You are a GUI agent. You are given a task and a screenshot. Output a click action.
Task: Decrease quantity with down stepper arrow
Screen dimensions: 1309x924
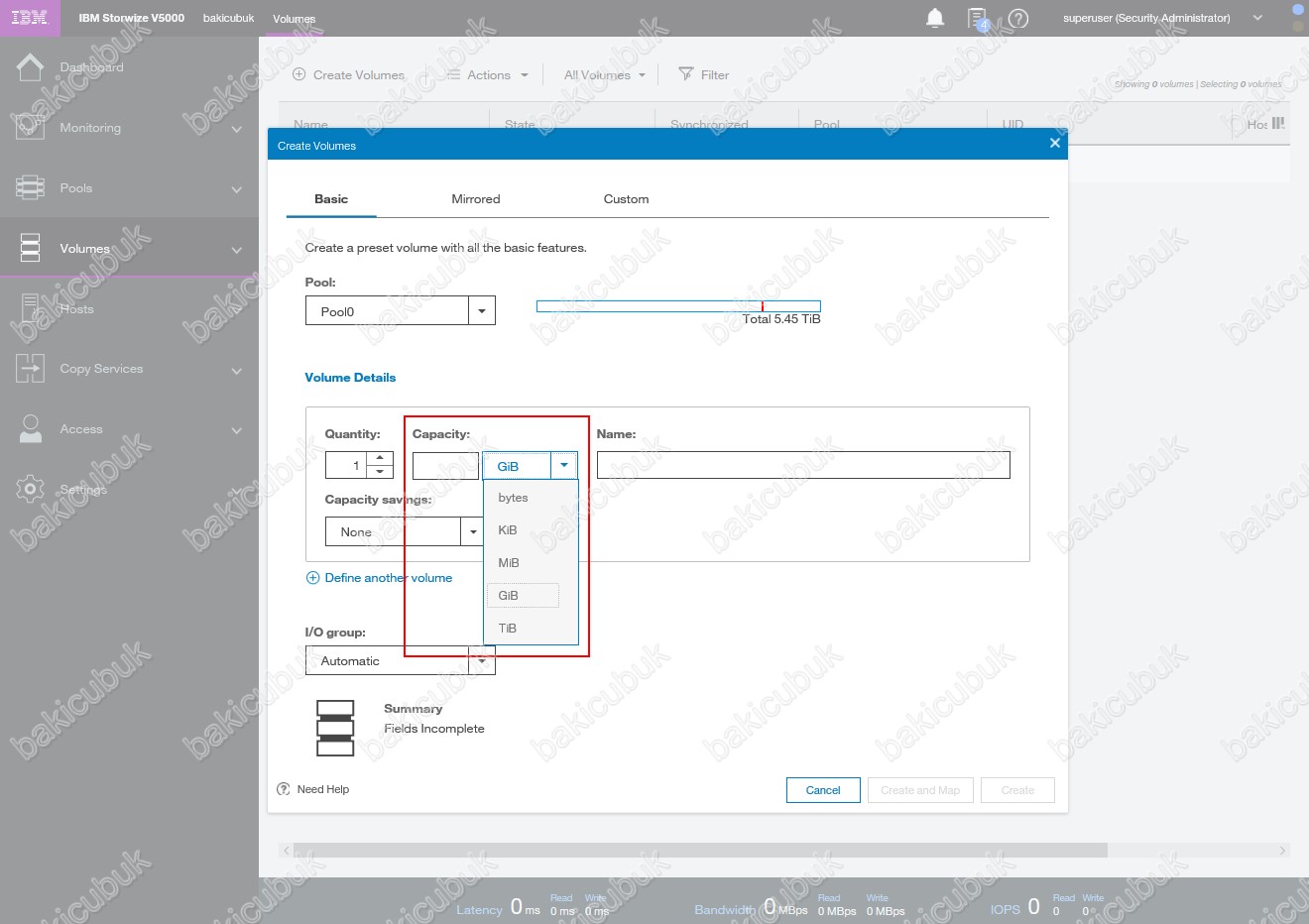click(x=380, y=472)
